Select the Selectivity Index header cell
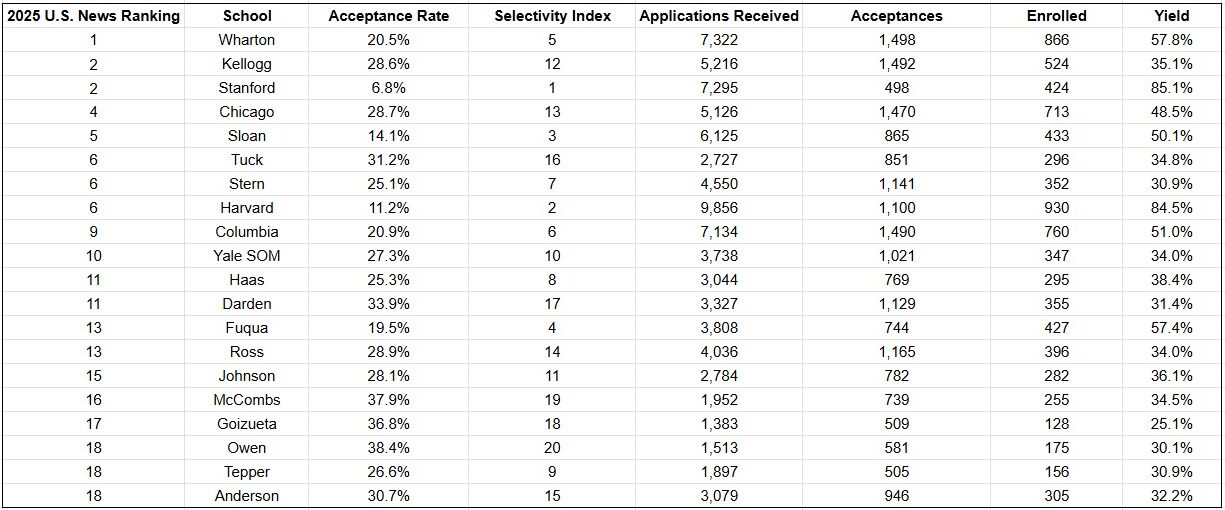1225x510 pixels. [x=552, y=16]
